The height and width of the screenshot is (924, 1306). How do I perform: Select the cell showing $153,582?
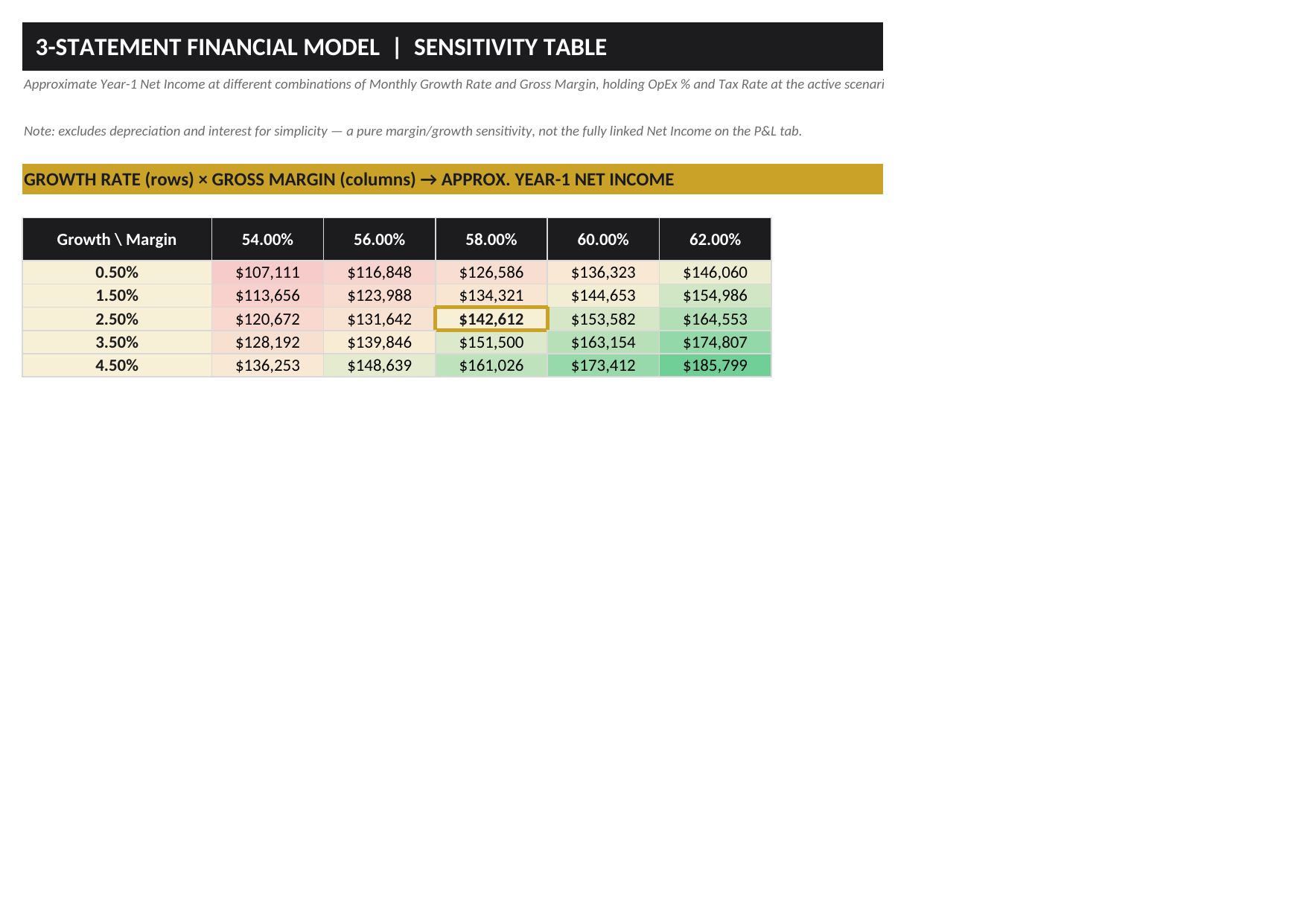click(603, 319)
